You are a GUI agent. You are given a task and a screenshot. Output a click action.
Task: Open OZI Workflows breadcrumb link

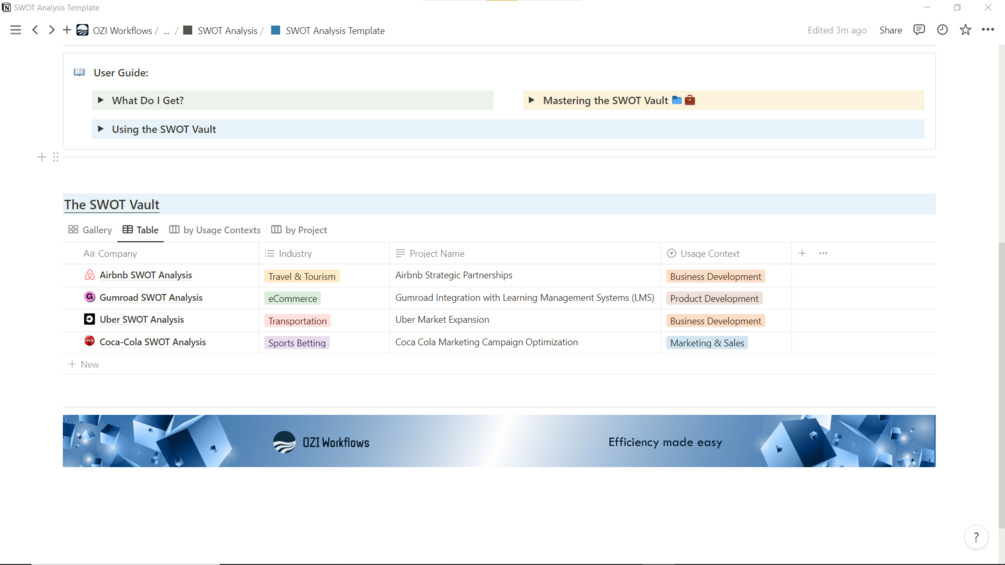click(122, 31)
